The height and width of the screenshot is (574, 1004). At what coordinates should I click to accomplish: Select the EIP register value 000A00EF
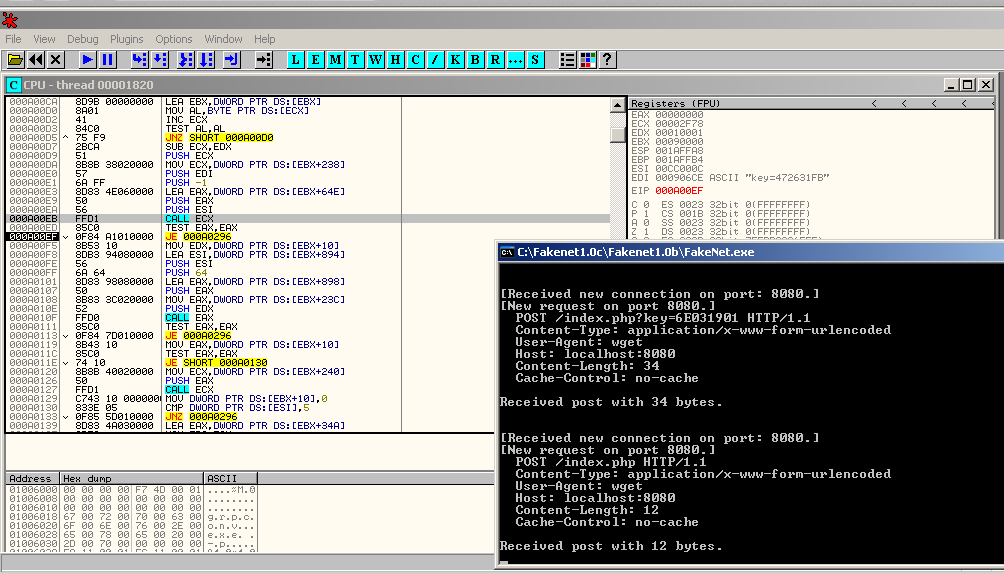(x=681, y=190)
